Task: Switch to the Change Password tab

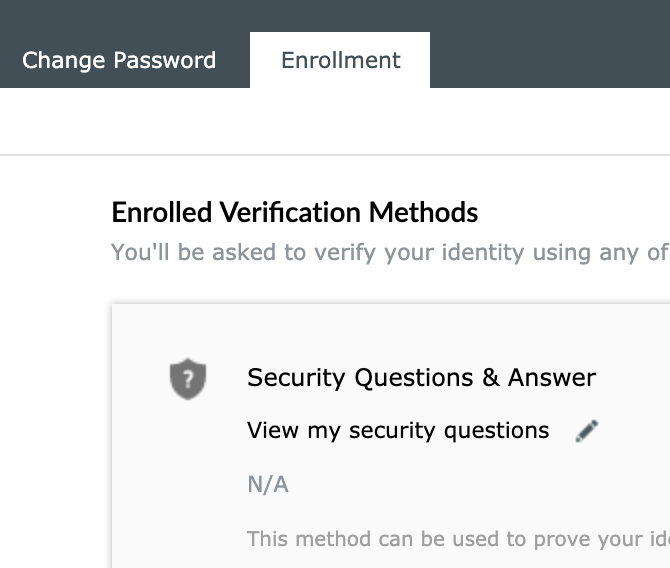Action: [119, 60]
